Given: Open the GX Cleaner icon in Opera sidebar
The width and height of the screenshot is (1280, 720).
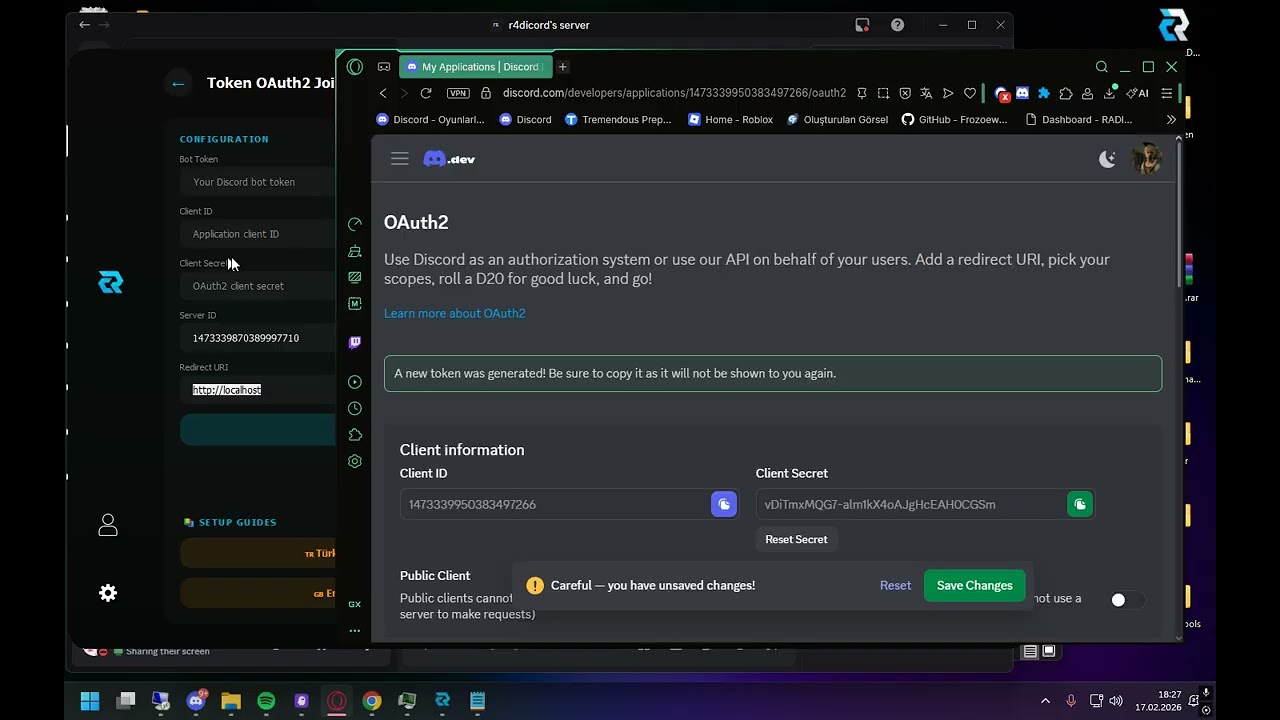Looking at the screenshot, I should 355,251.
